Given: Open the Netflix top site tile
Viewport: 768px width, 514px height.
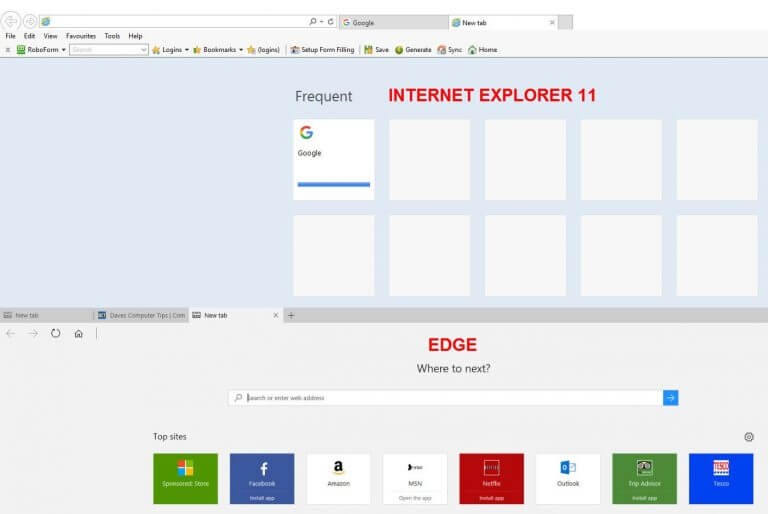Looking at the screenshot, I should (x=491, y=479).
